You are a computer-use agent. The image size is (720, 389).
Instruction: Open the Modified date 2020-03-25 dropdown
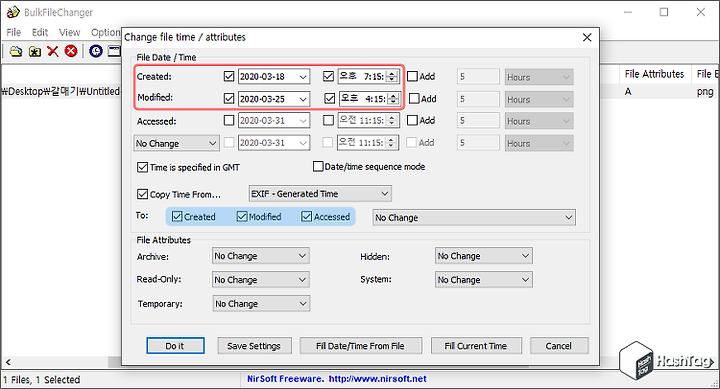click(303, 99)
